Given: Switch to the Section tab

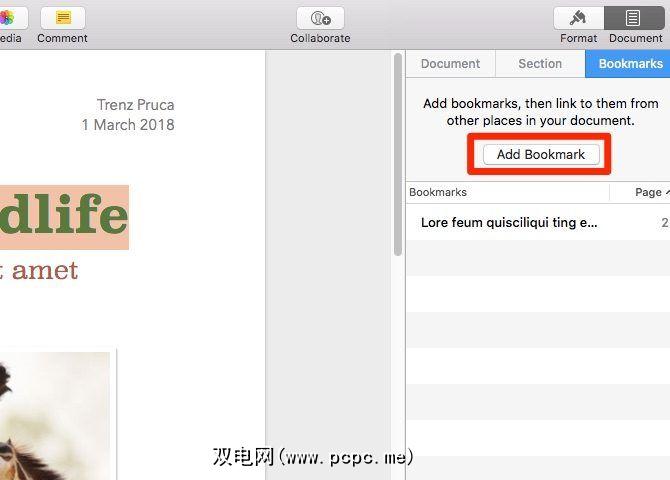Looking at the screenshot, I should [x=540, y=64].
